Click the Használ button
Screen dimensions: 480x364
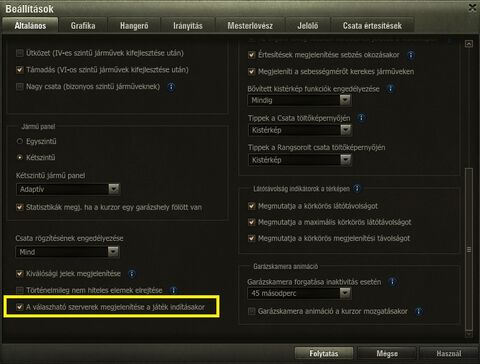449,353
